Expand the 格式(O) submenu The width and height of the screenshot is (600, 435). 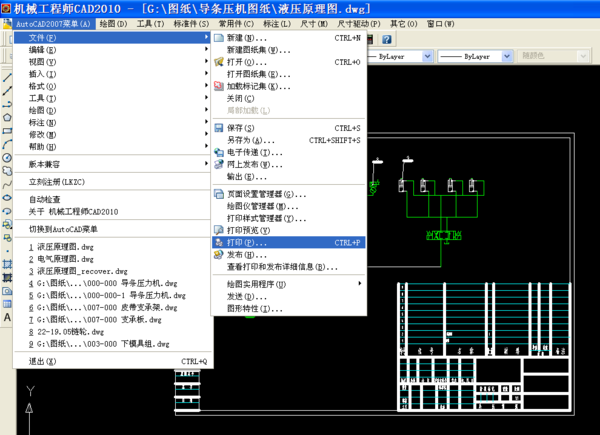(x=112, y=86)
